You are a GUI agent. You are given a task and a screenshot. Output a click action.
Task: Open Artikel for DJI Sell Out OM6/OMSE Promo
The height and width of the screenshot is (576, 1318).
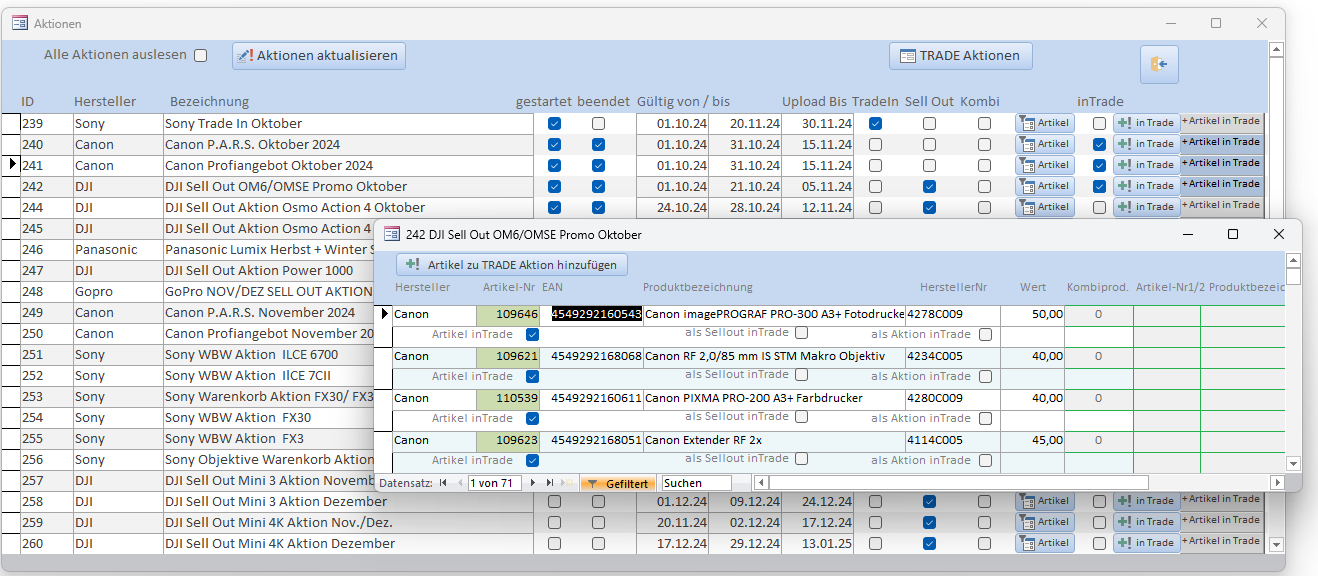1045,186
